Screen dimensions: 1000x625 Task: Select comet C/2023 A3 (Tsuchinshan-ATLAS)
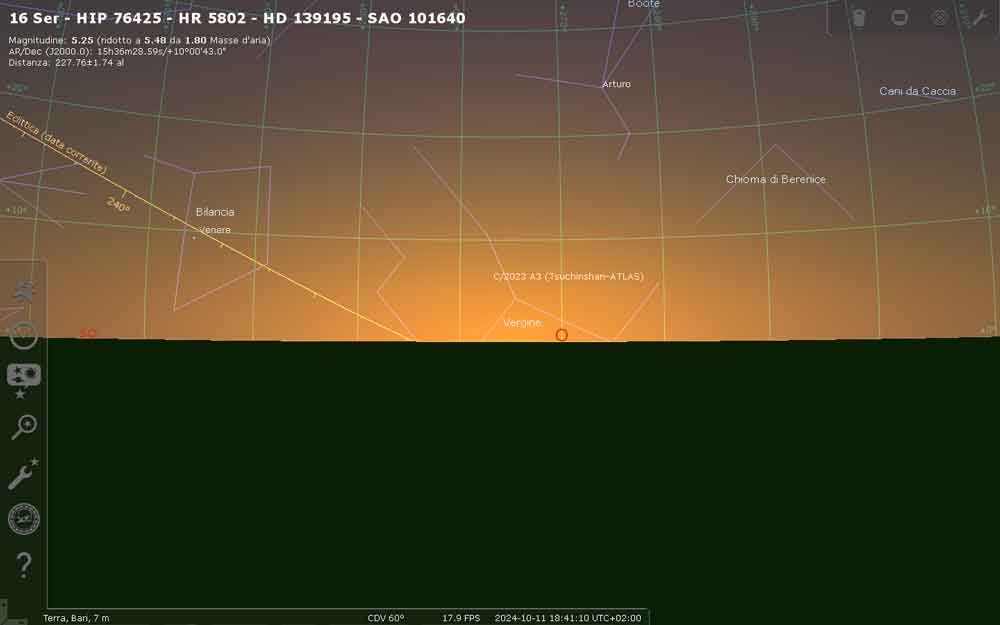pyautogui.click(x=568, y=276)
